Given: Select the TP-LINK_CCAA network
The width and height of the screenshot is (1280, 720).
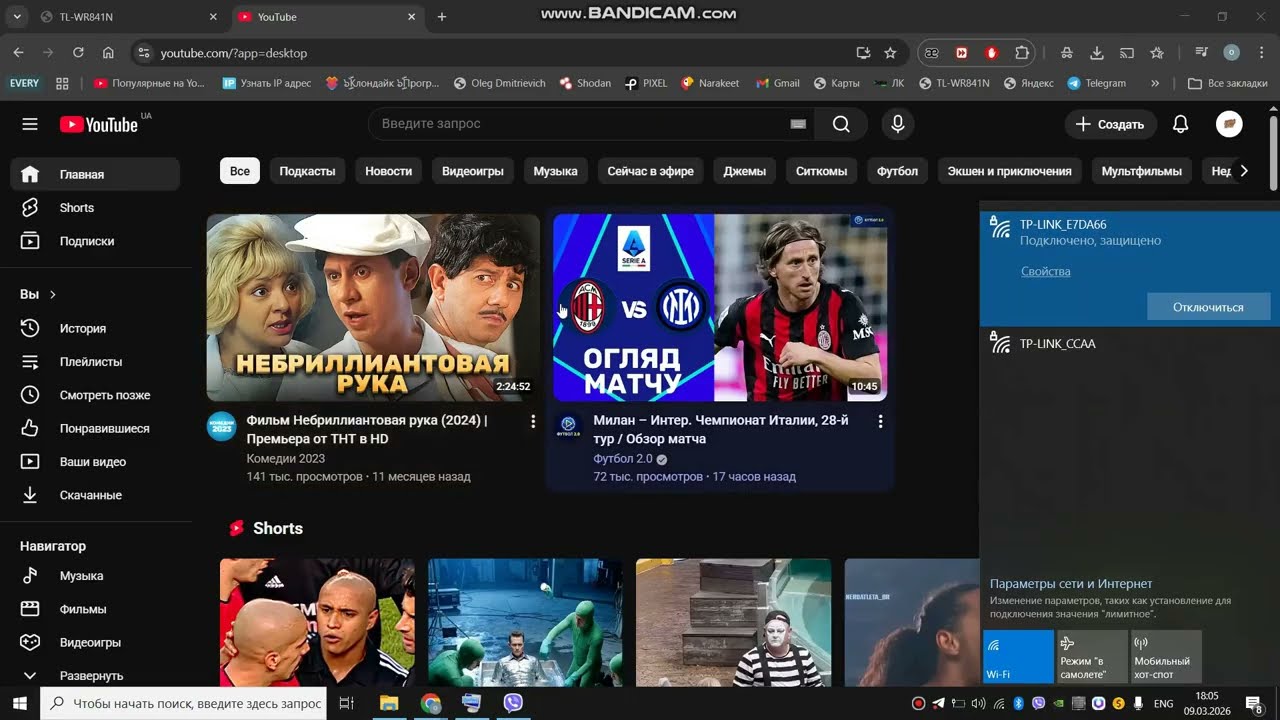Looking at the screenshot, I should 1130,344.
